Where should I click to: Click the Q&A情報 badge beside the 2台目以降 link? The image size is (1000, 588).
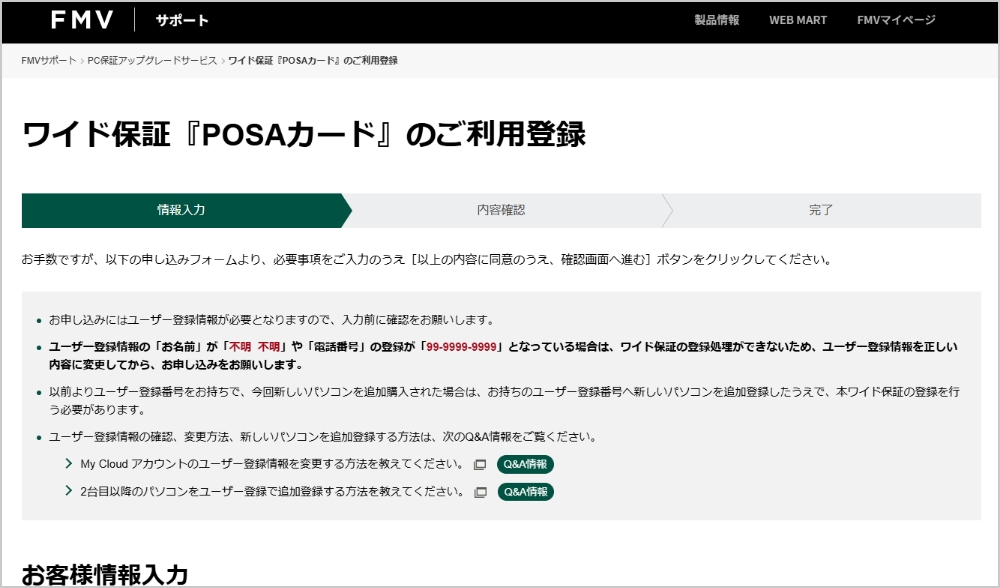click(525, 492)
